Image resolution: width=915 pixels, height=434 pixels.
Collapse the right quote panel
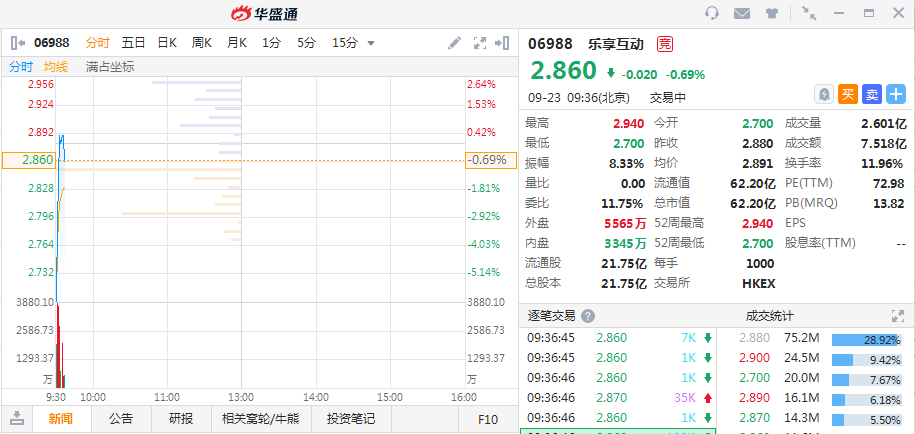(502, 43)
